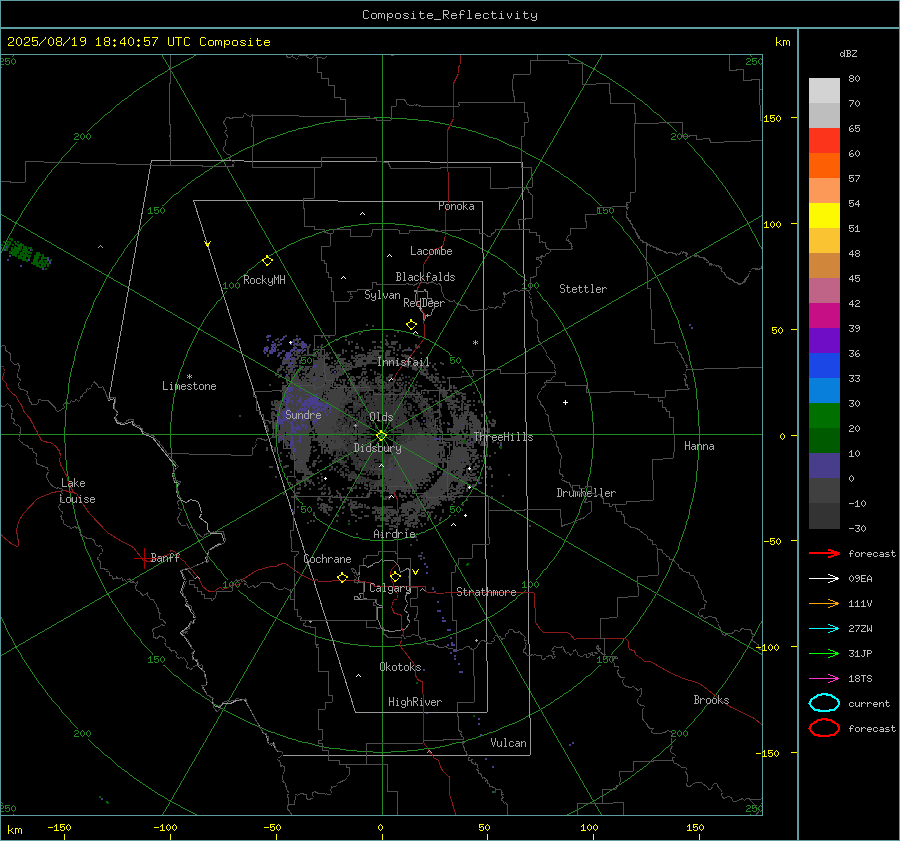The image size is (900, 841).
Task: Click the red 60–65 dBZ color swatch
Action: (x=824, y=141)
